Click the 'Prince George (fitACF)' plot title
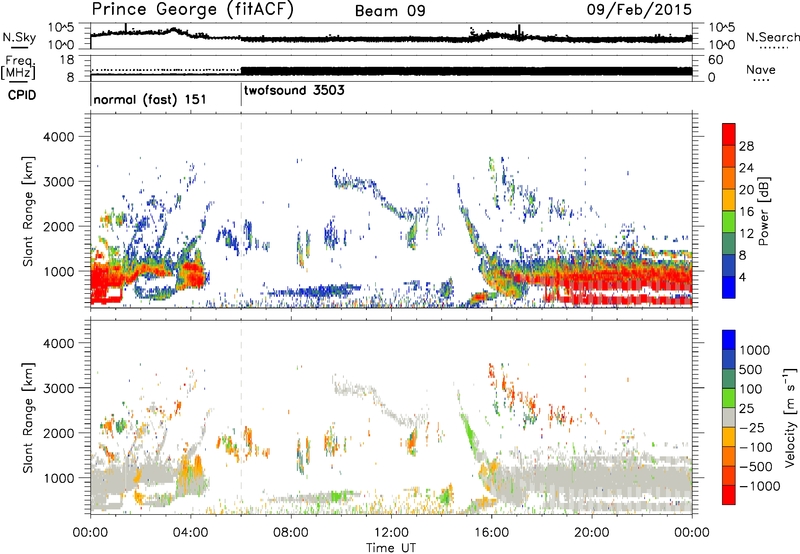The height and width of the screenshot is (554, 800). pos(192,9)
